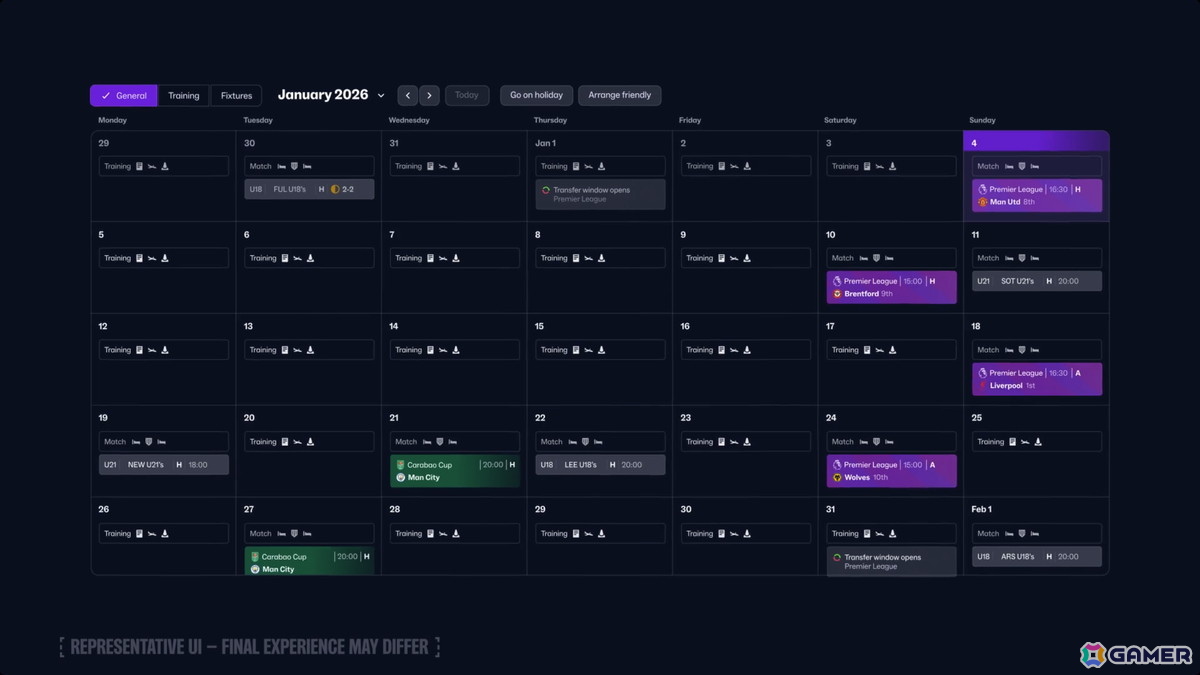1200x675 pixels.
Task: Click the Carabao Cup trophy icon on January 21
Action: pyautogui.click(x=400, y=465)
